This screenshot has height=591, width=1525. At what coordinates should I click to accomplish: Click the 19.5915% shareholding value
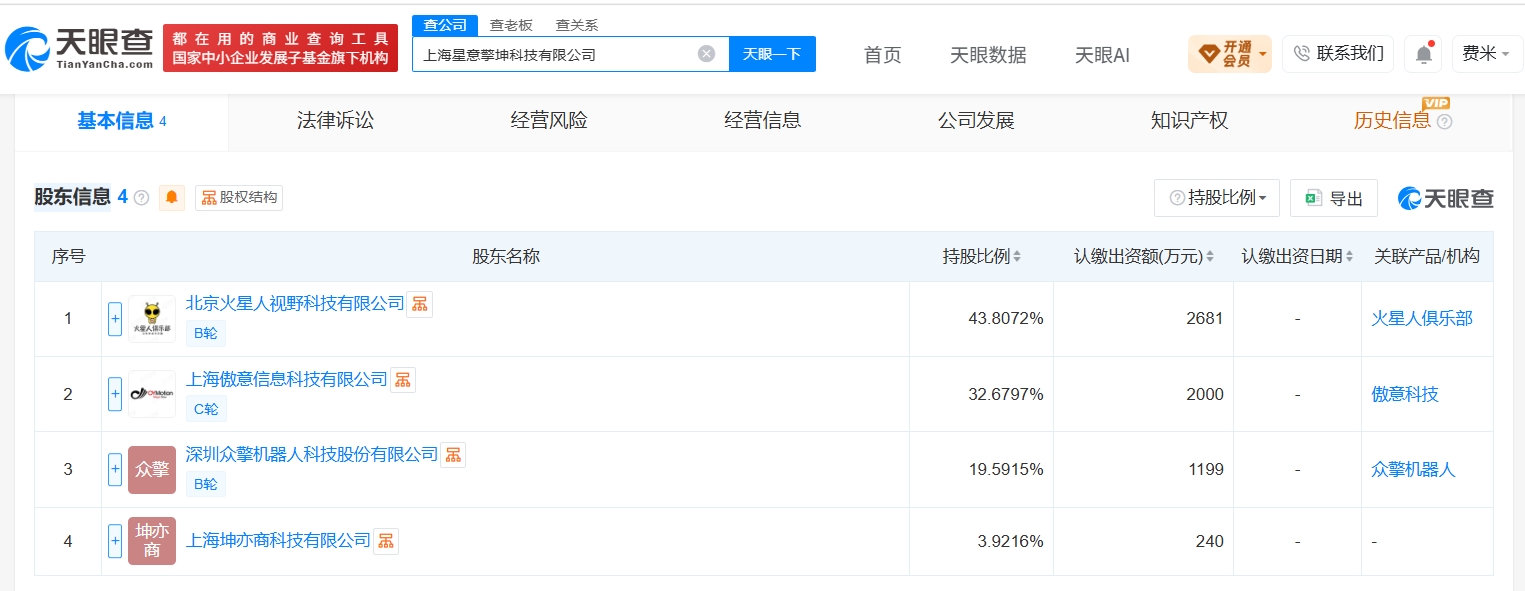click(x=1006, y=470)
